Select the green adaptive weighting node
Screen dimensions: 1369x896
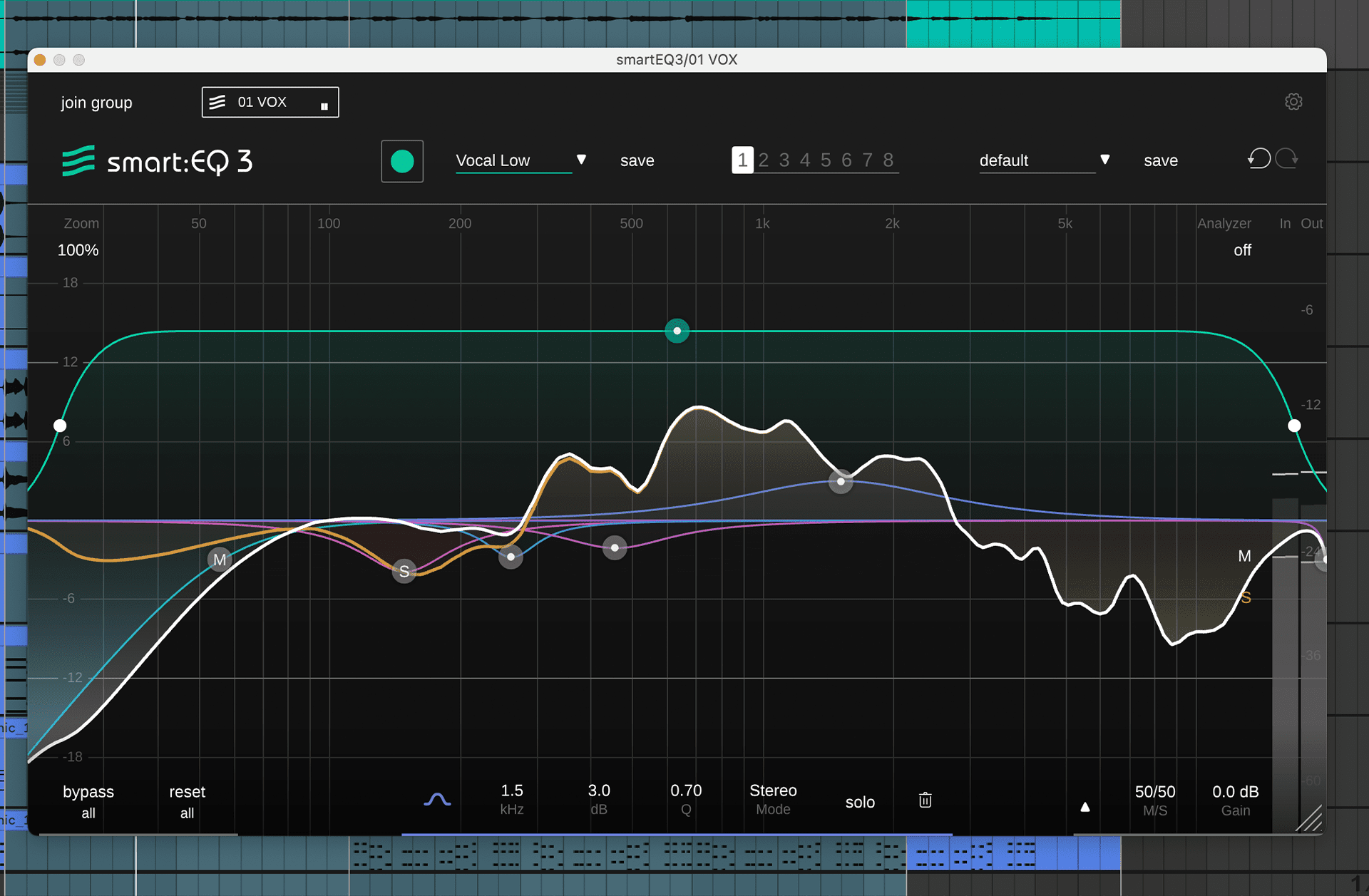677,331
